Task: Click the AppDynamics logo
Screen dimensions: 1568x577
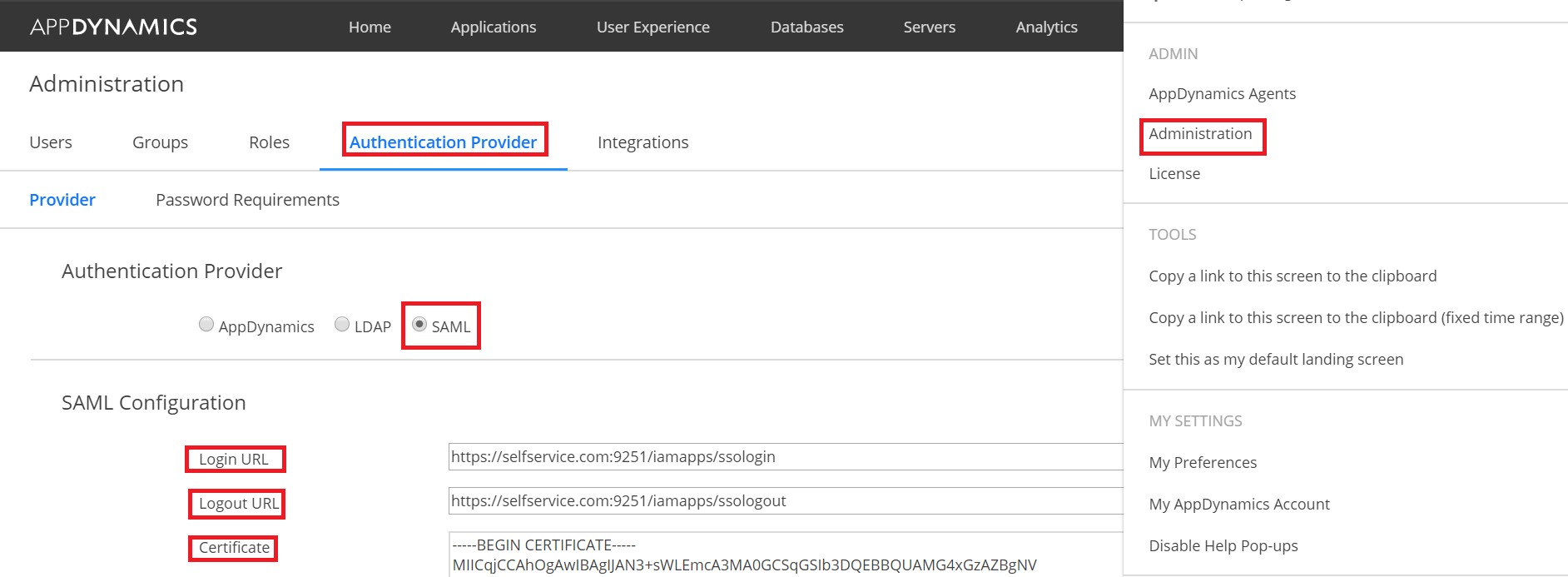Action: [113, 27]
